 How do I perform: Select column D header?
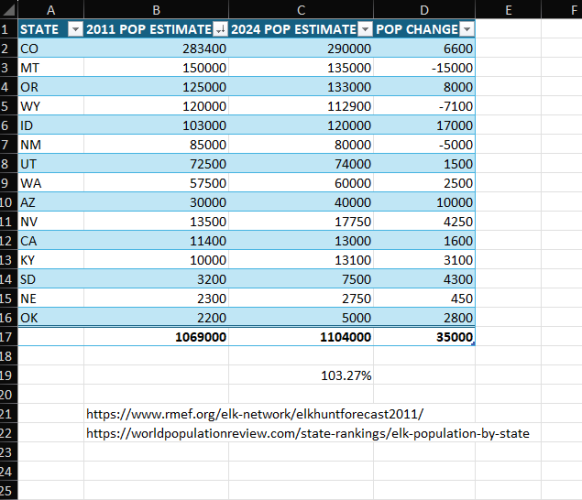pyautogui.click(x=424, y=10)
